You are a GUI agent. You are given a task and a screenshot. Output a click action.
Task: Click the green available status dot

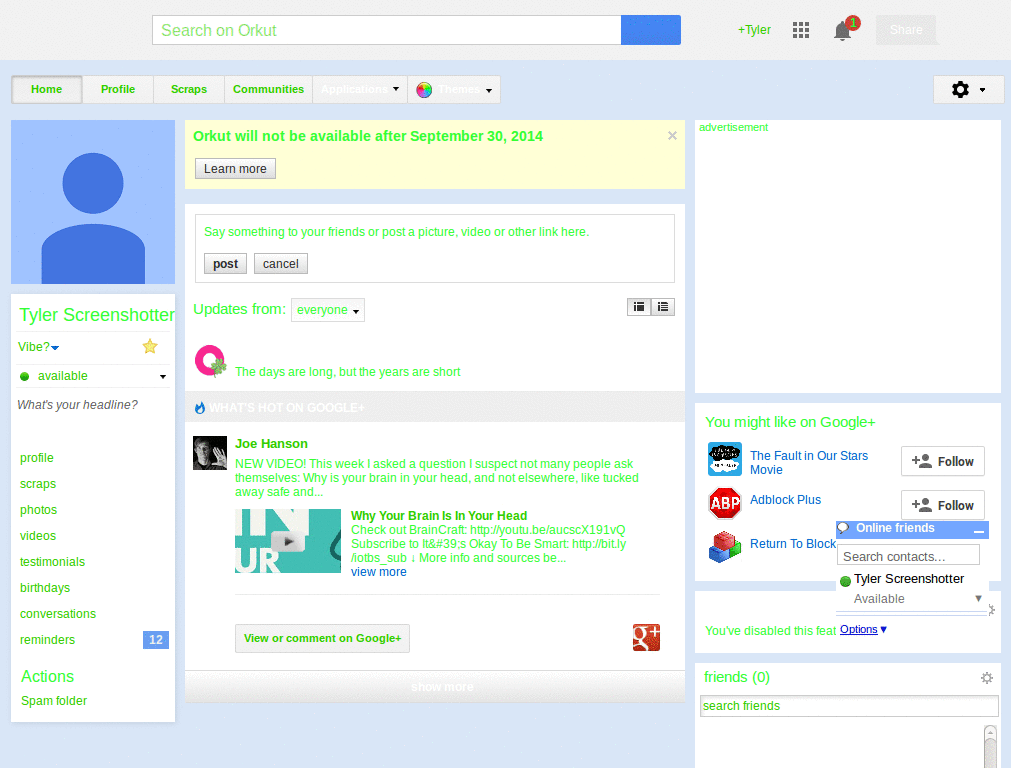pos(25,376)
